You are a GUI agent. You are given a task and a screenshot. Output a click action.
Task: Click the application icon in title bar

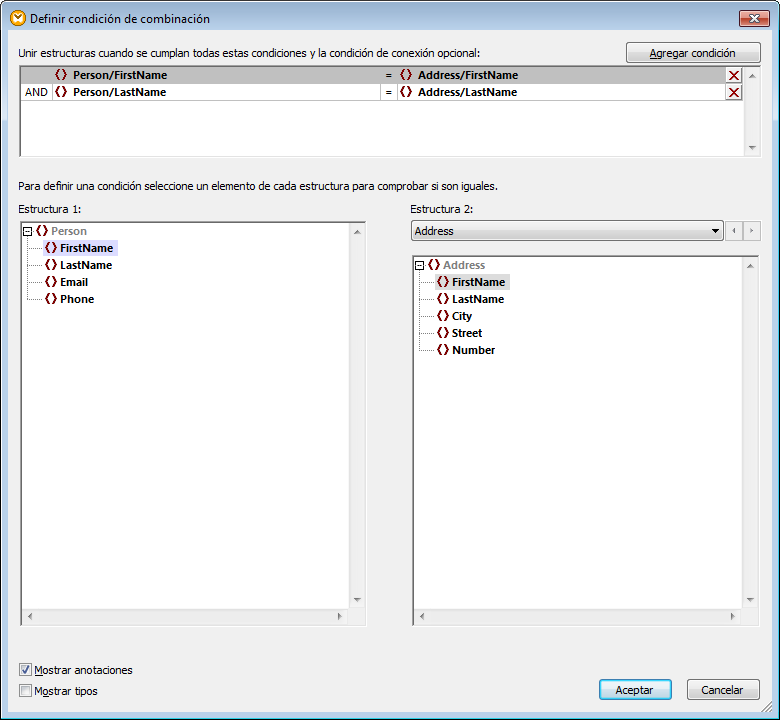17,18
